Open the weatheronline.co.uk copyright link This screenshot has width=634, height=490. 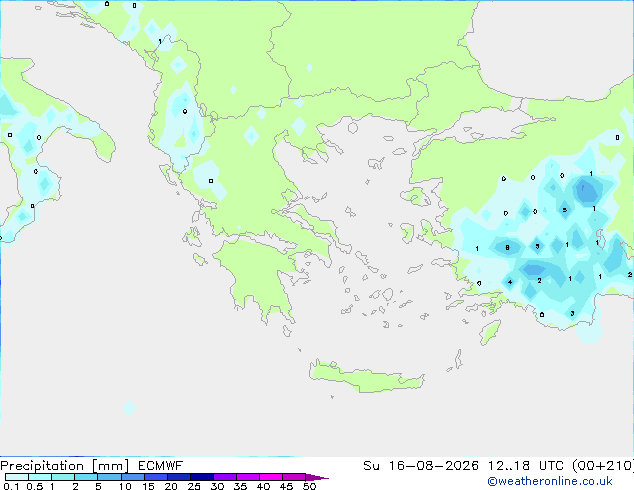[x=550, y=481]
